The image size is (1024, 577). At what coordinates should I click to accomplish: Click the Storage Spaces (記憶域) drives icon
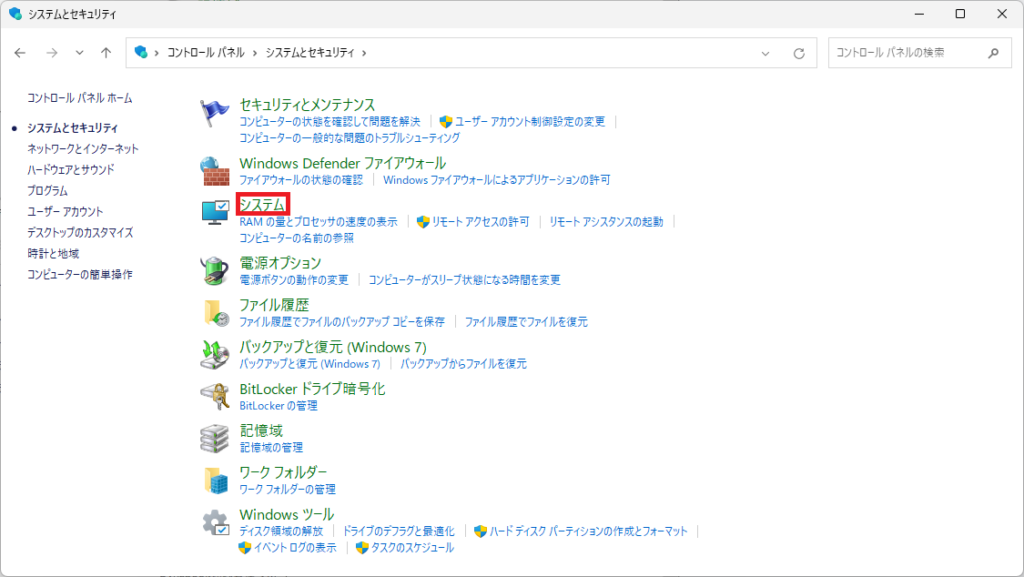[214, 438]
